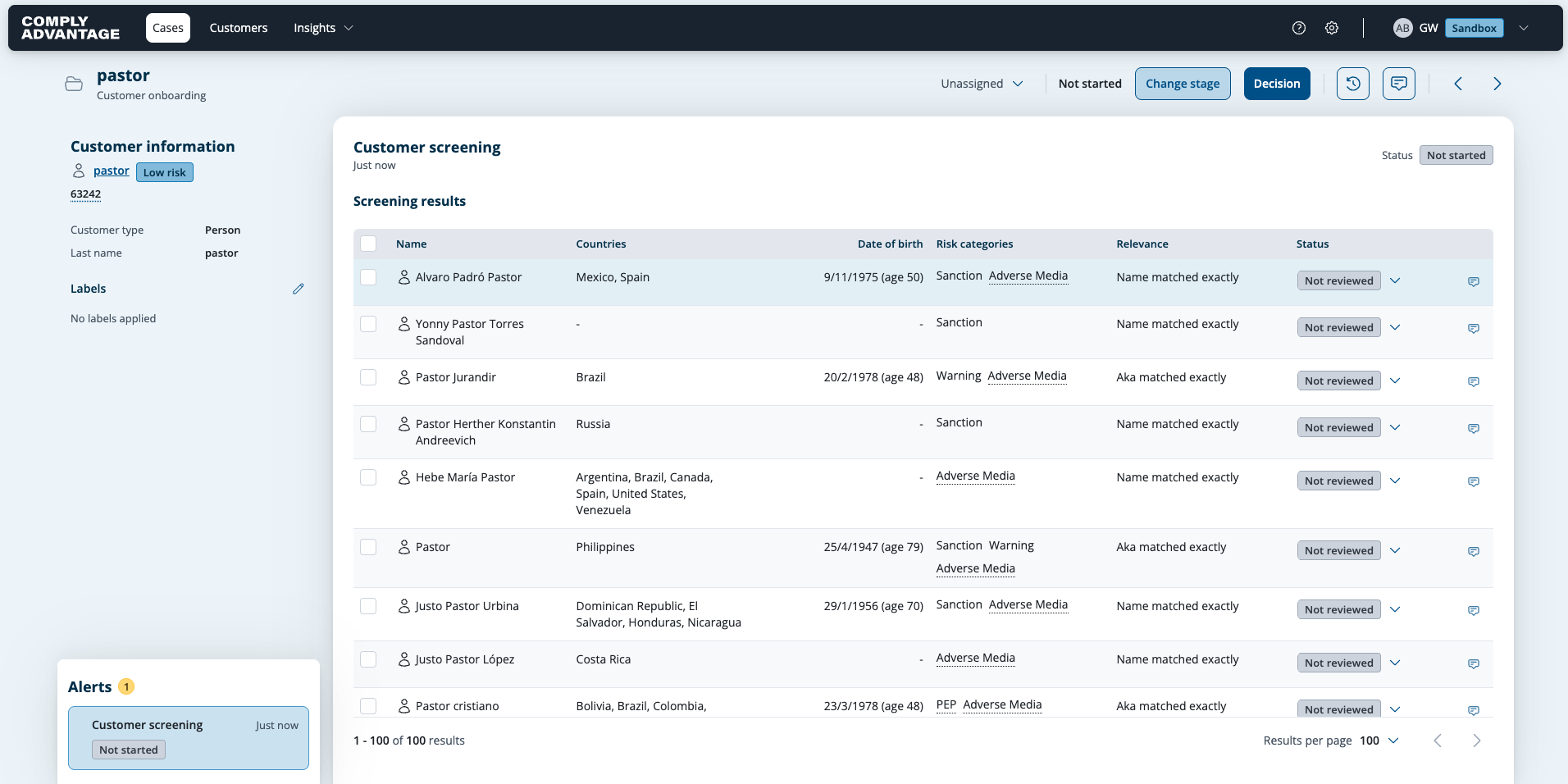
Task: Open the pastor customer link
Action: coord(112,171)
